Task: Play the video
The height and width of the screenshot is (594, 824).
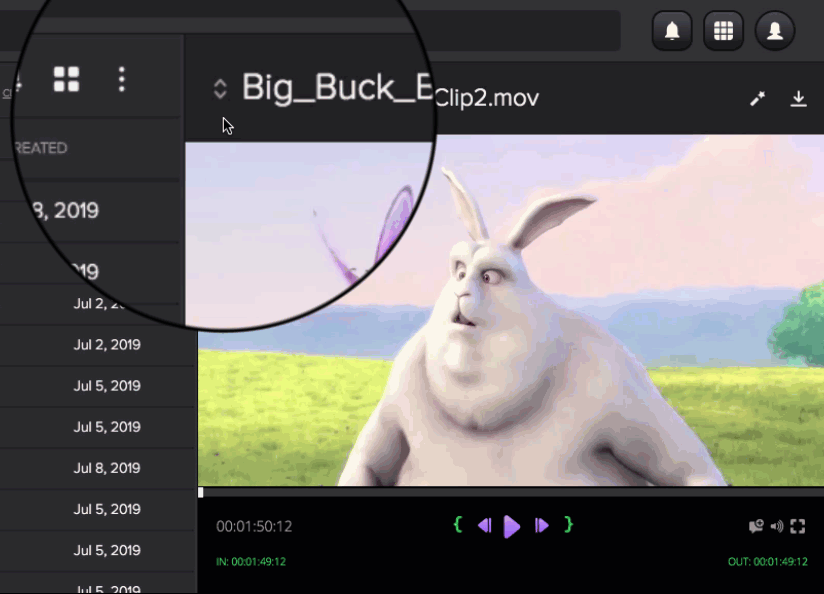Action: [x=512, y=526]
